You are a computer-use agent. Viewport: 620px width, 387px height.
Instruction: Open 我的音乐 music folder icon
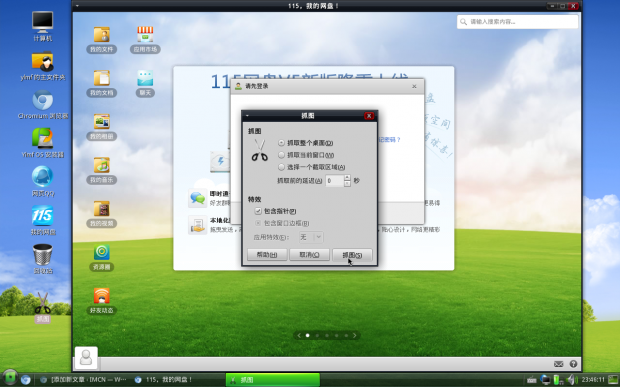102,170
